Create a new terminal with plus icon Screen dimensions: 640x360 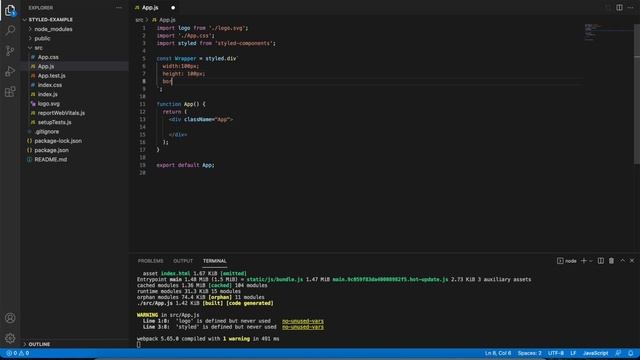click(x=584, y=261)
